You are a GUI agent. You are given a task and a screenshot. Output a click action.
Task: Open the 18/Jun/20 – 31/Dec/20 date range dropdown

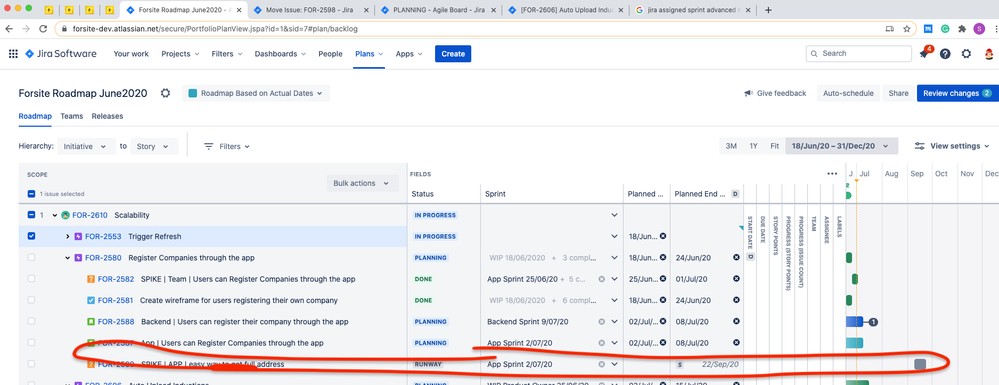(x=842, y=146)
